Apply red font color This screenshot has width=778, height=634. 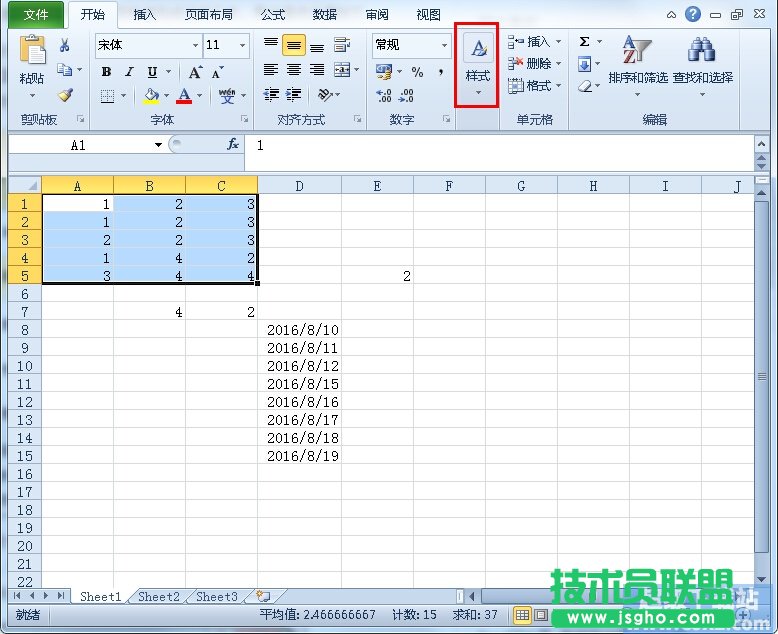coord(184,95)
